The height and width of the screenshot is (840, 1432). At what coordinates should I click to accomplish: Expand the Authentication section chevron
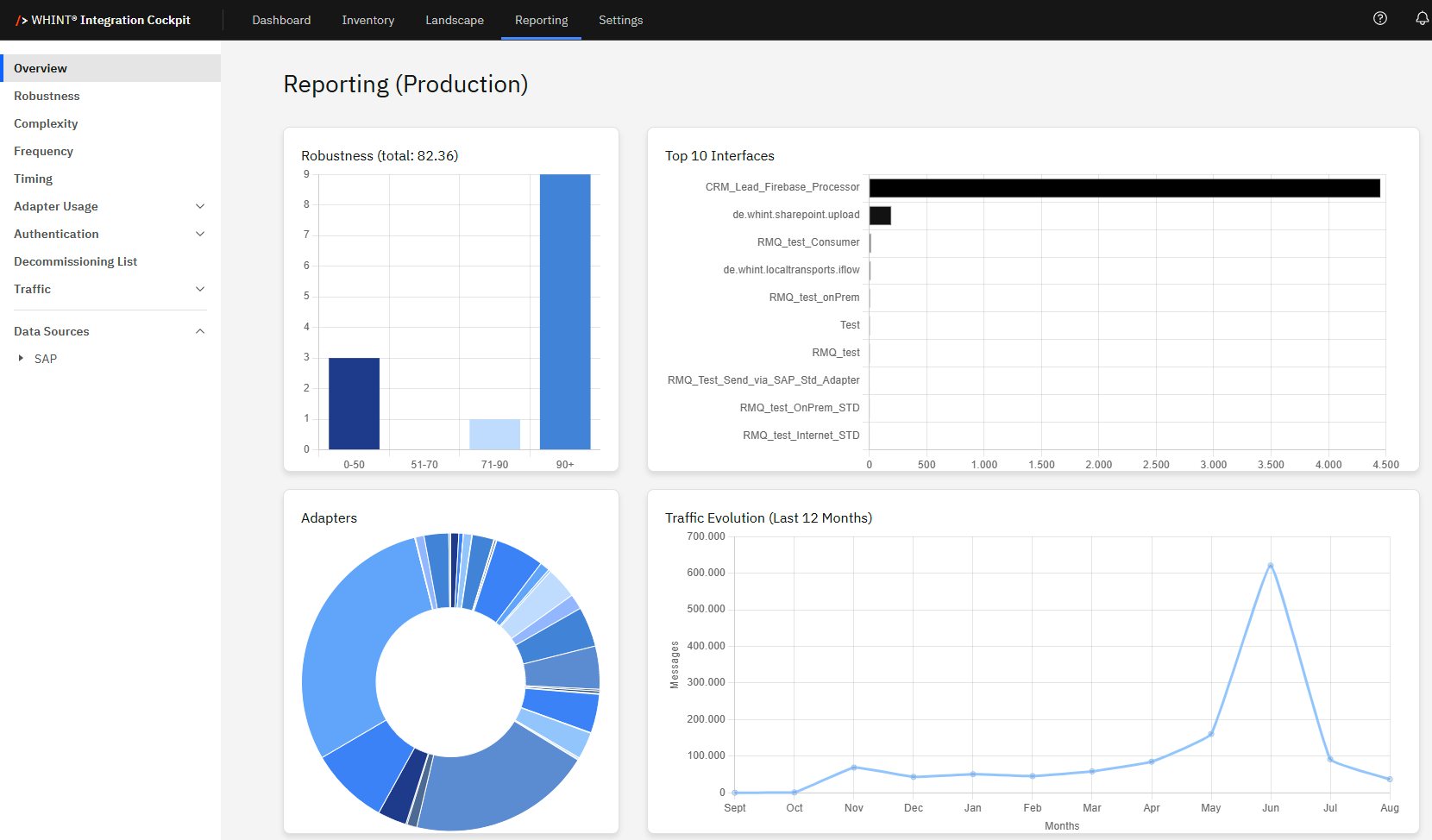pyautogui.click(x=200, y=234)
